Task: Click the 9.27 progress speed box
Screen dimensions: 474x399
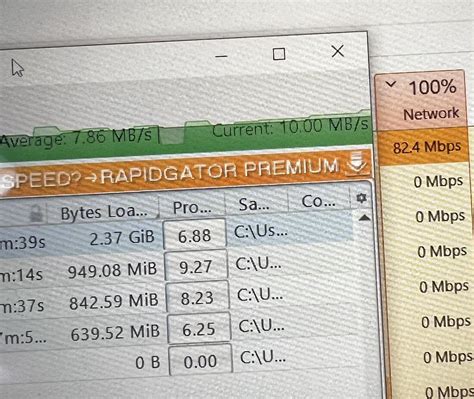Action: tap(196, 266)
